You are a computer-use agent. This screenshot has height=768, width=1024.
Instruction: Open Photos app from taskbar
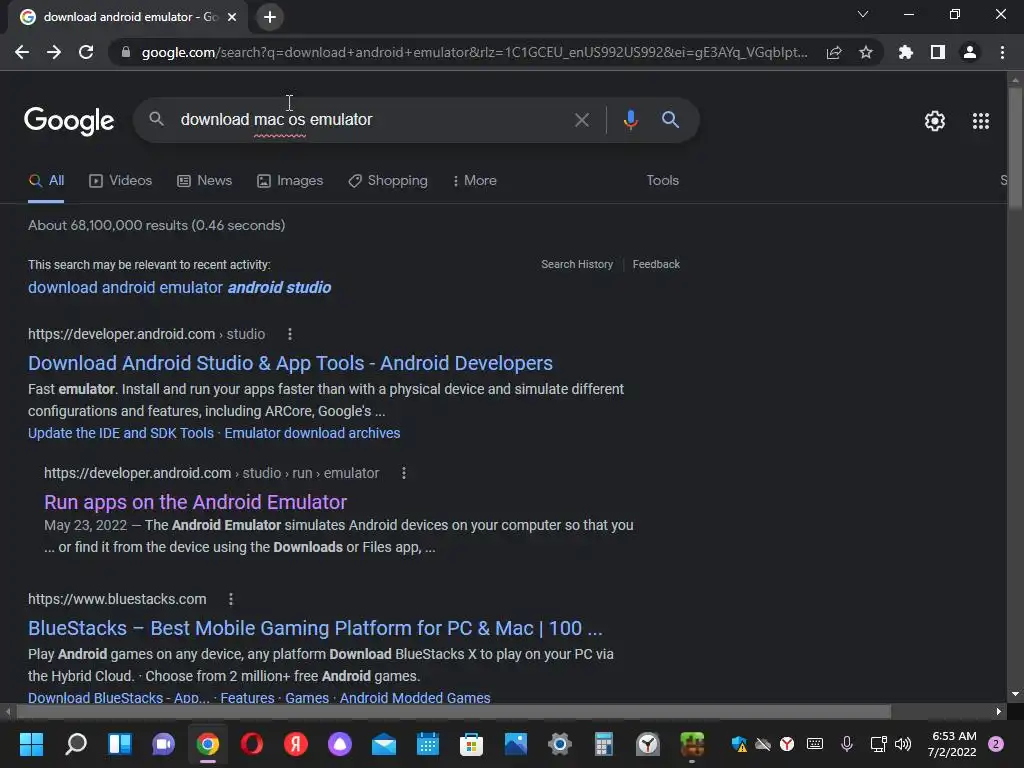(x=516, y=744)
